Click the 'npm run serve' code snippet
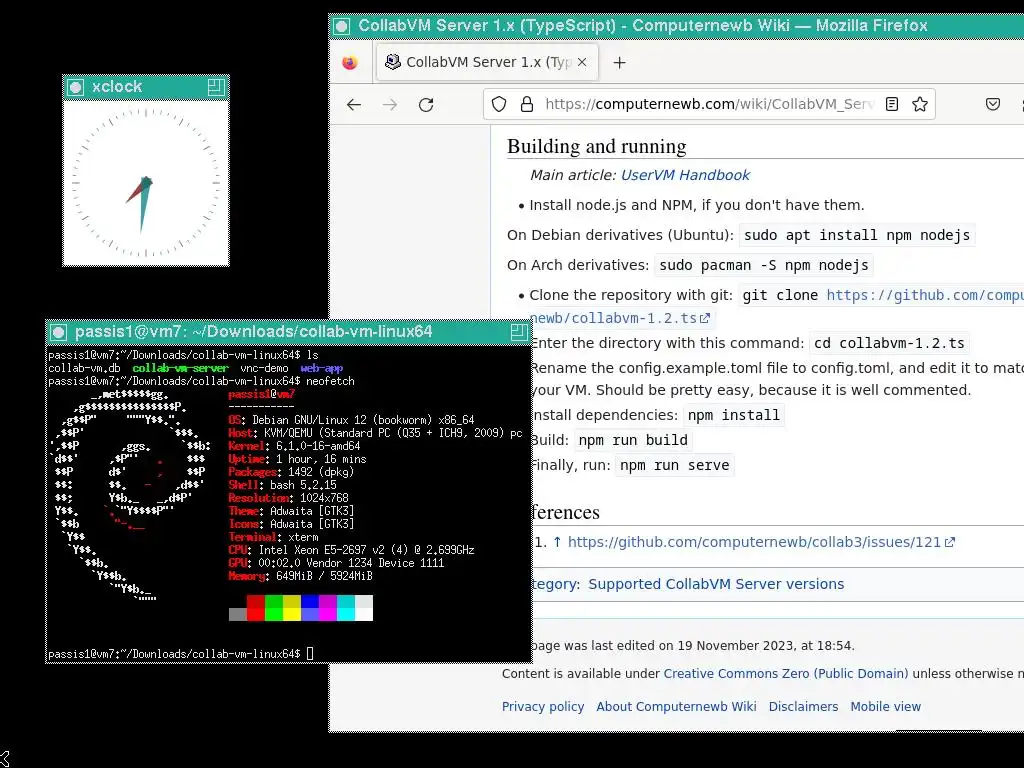1024x768 pixels. coord(675,465)
